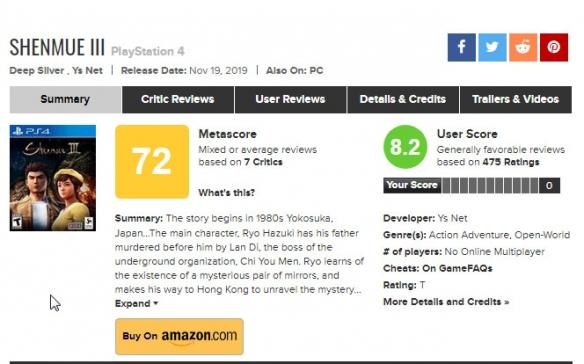Click the yellow 72 Metascore box

[152, 161]
